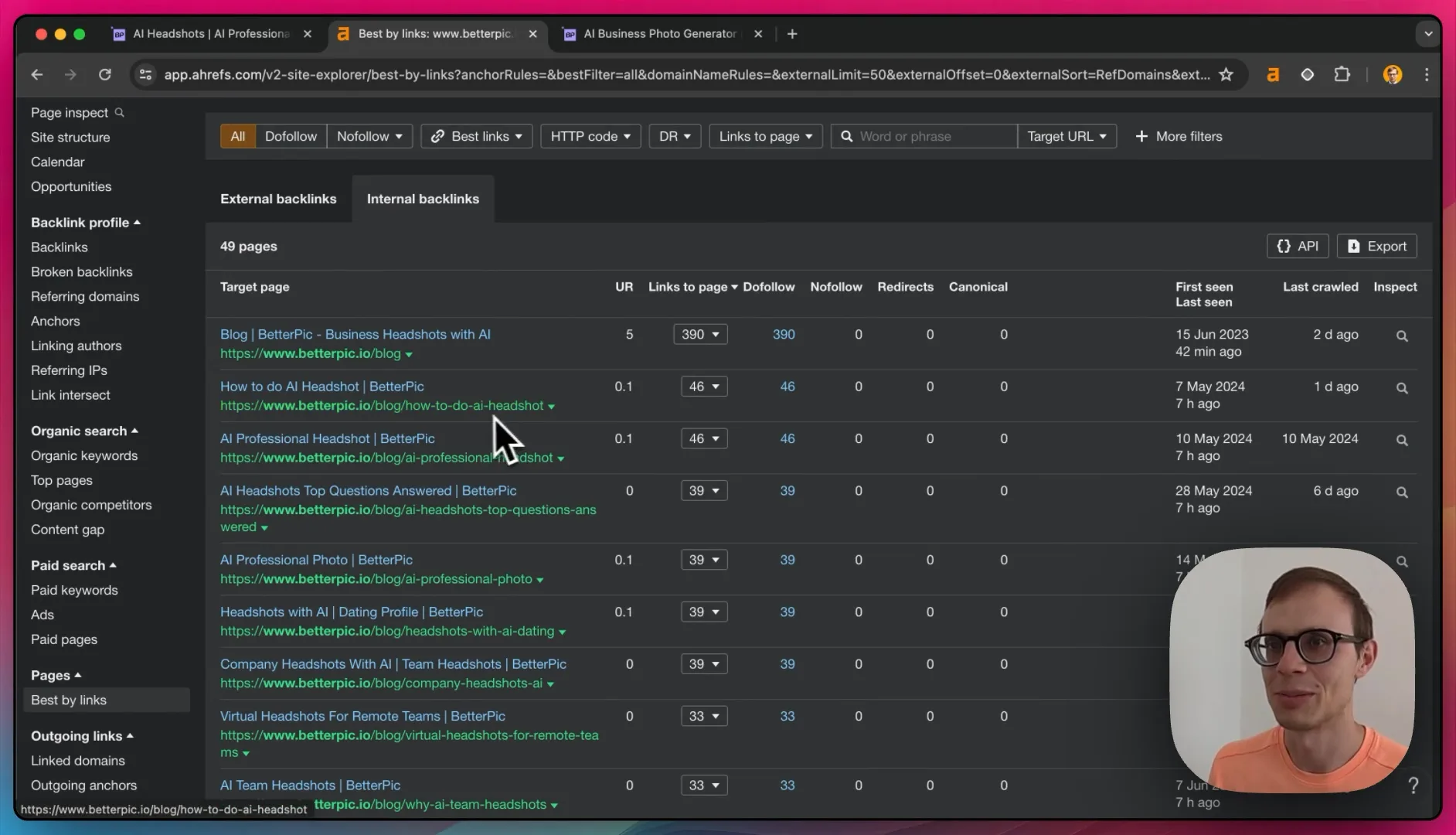
Task: Click the inspect magnifier for Blog row
Action: click(x=1402, y=336)
